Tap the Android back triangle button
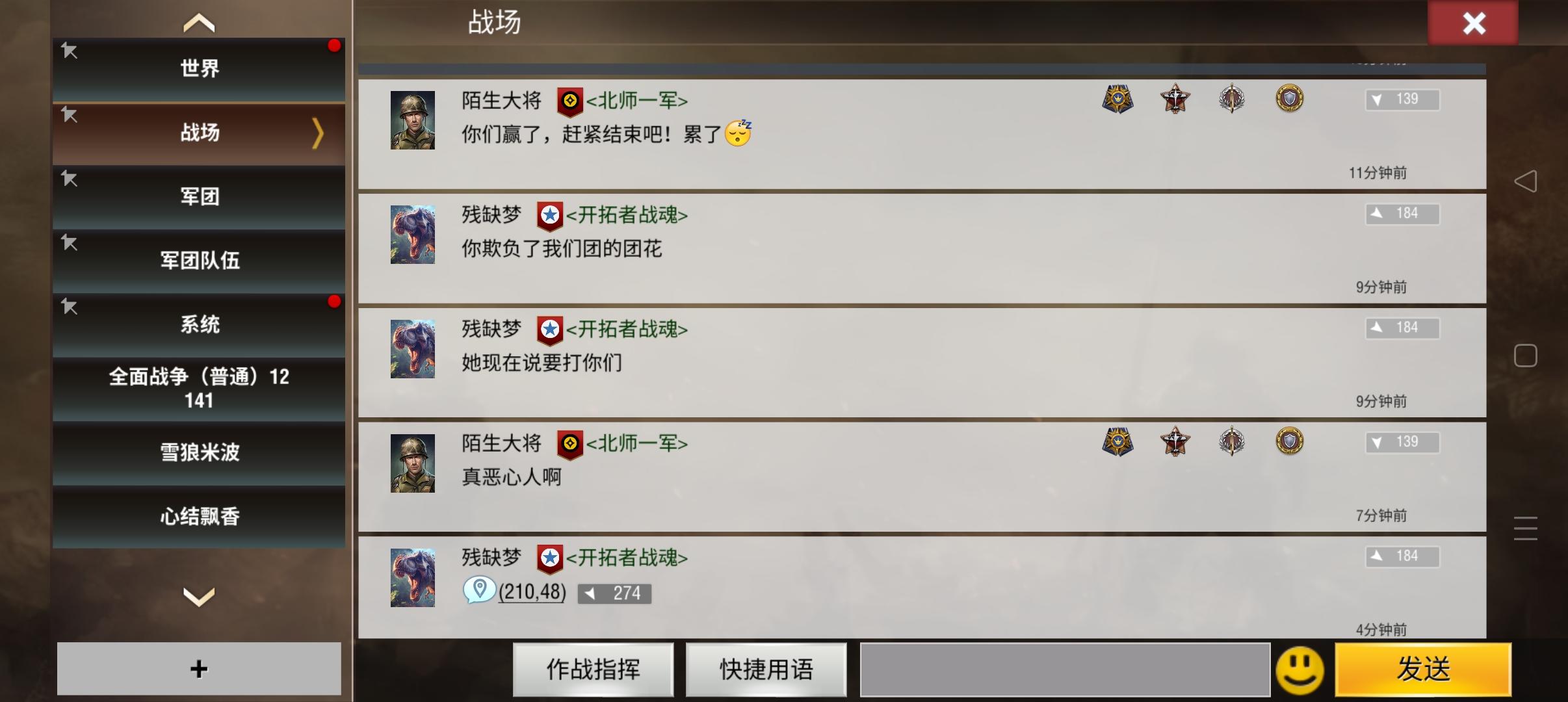 (1525, 181)
